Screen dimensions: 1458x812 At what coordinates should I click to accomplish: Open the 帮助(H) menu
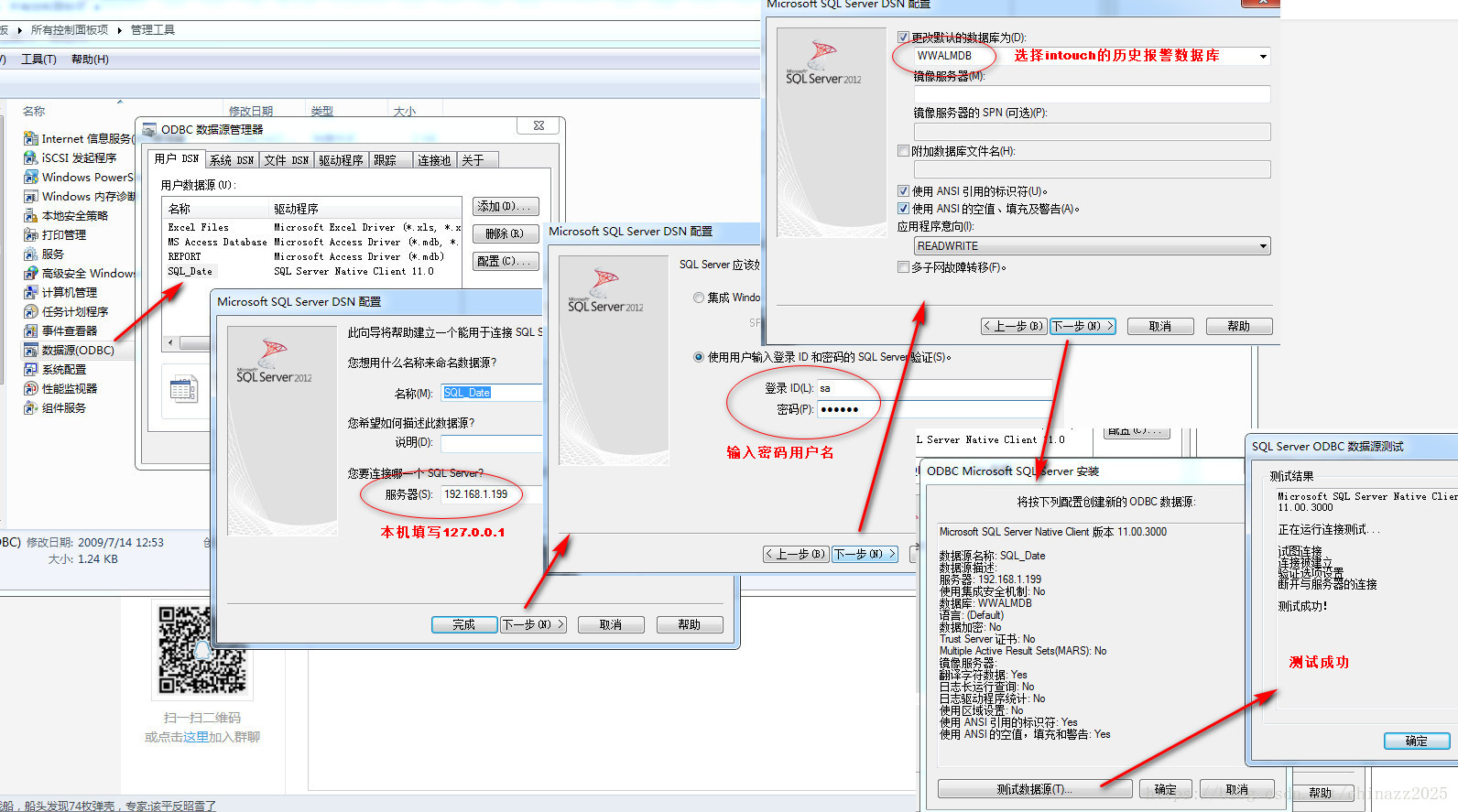point(90,60)
